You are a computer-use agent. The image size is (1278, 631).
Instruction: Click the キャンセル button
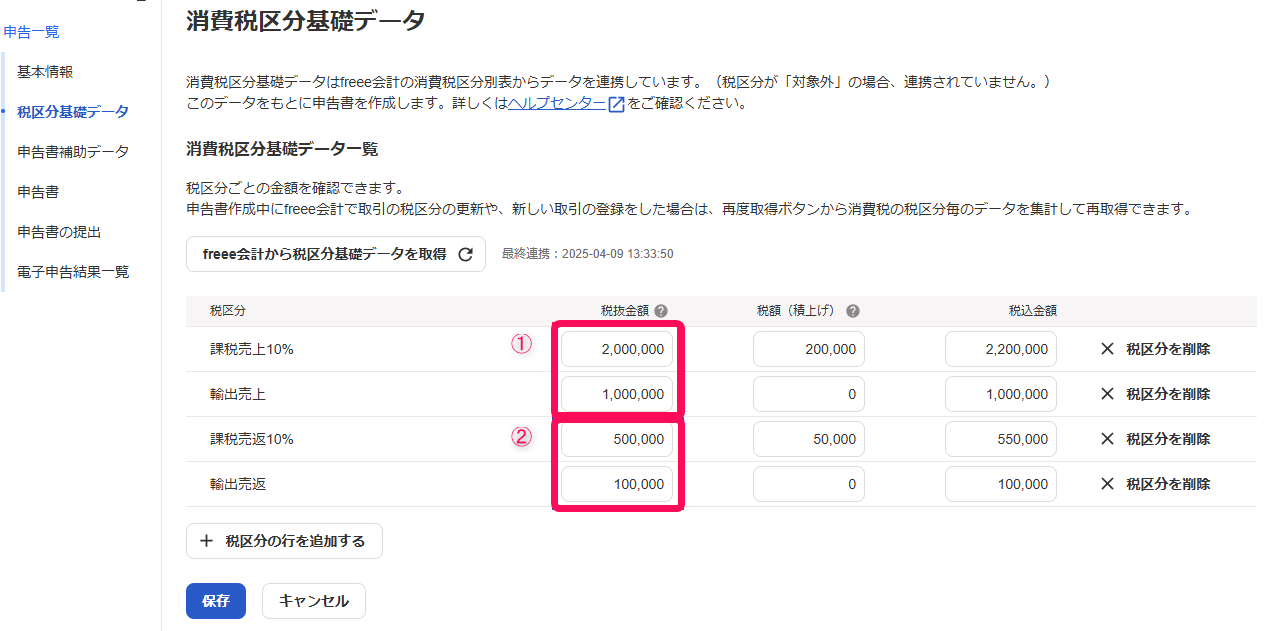[x=314, y=601]
